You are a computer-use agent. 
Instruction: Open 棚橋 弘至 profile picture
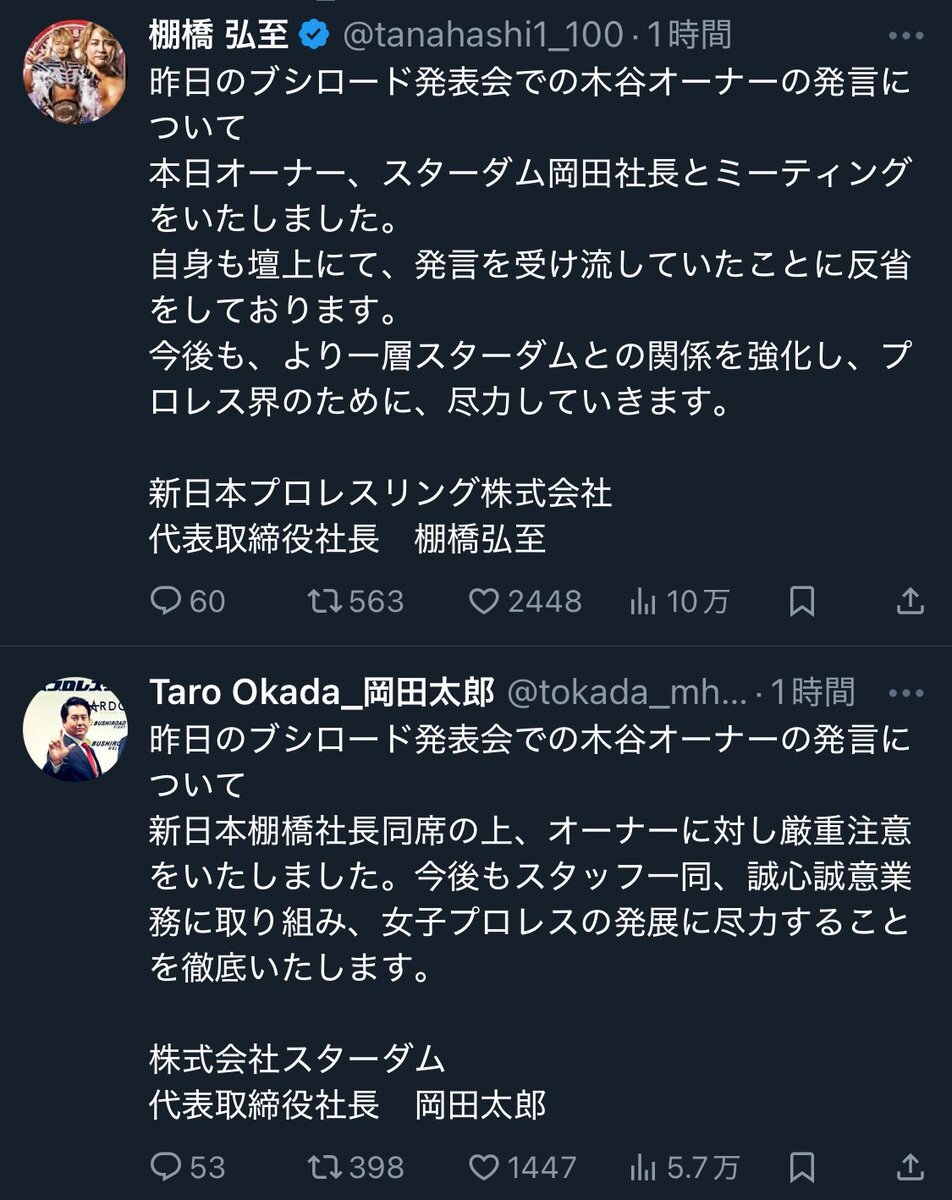[x=75, y=70]
